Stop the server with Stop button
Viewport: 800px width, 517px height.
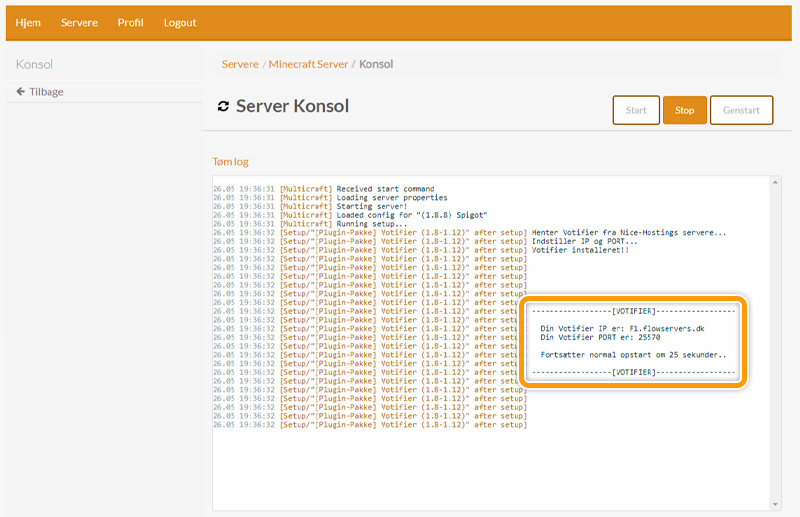684,110
